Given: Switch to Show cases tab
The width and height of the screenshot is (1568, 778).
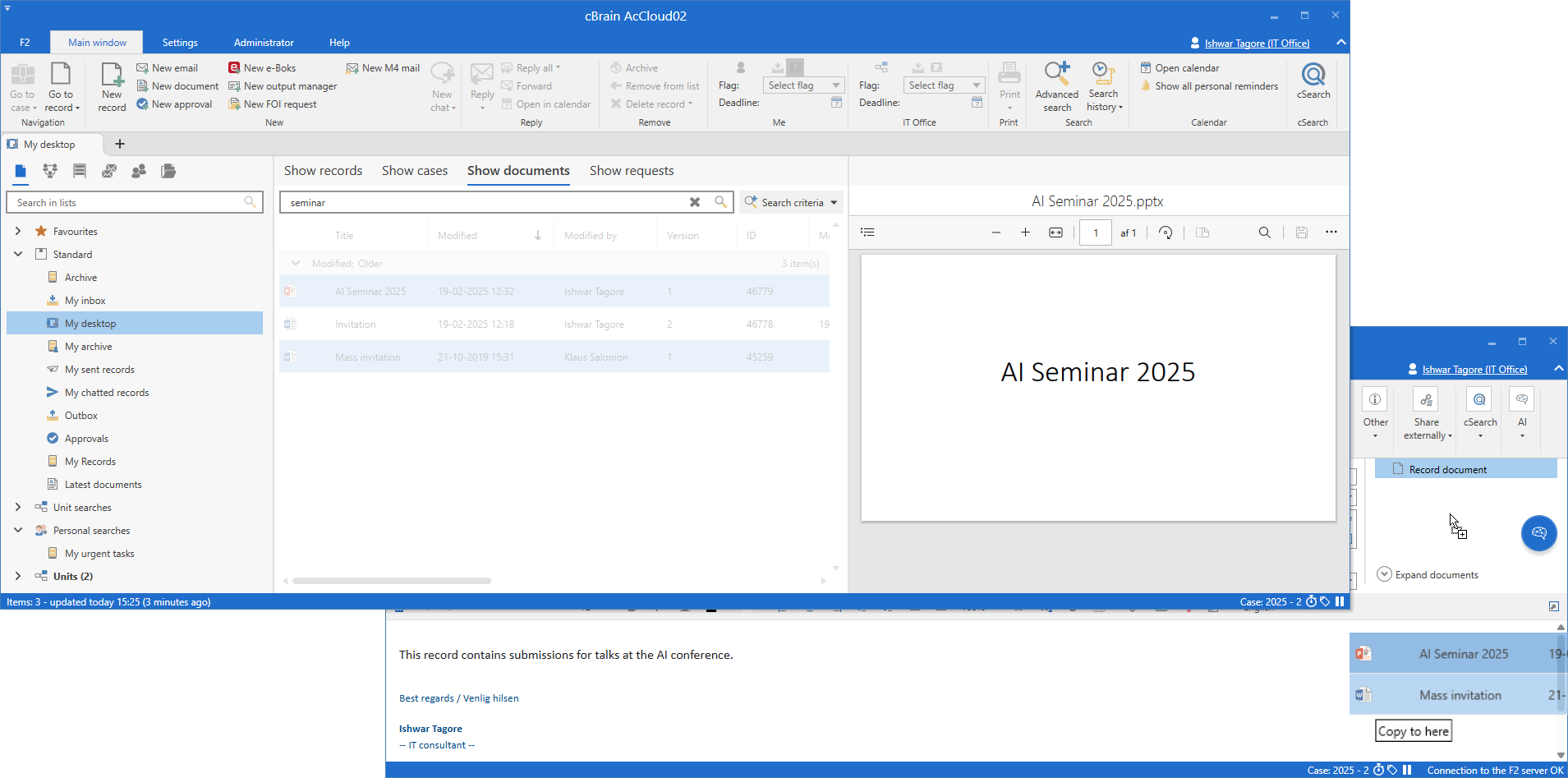Looking at the screenshot, I should click(415, 171).
